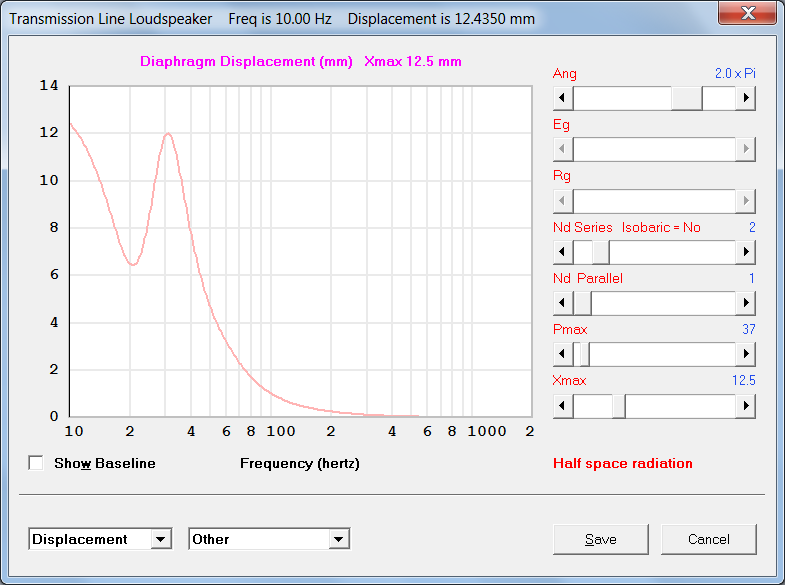Viewport: 785px width, 585px height.
Task: Click the Ang slider thumb
Action: coord(687,98)
